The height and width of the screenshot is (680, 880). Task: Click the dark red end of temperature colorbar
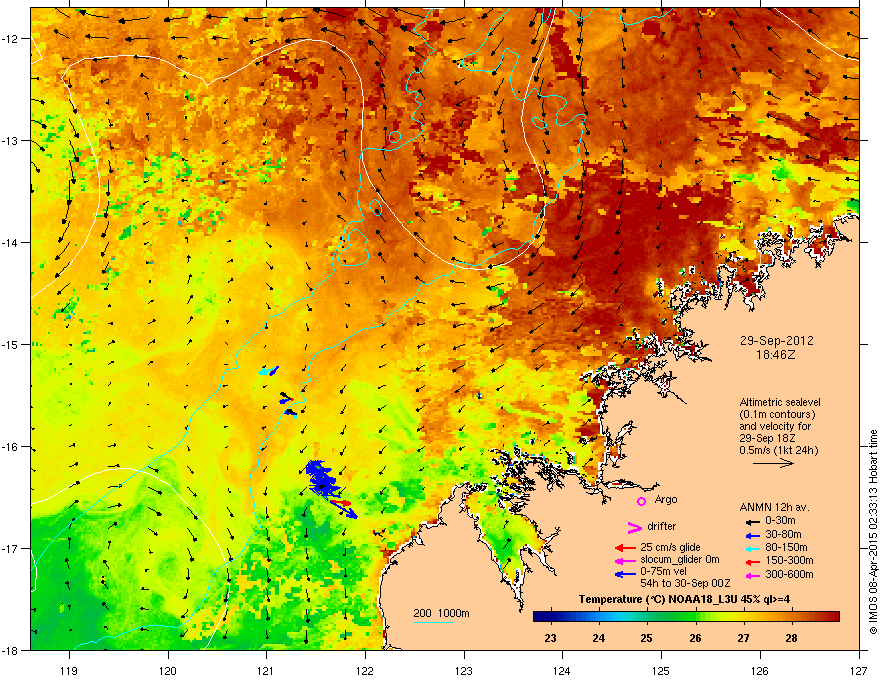pos(835,617)
